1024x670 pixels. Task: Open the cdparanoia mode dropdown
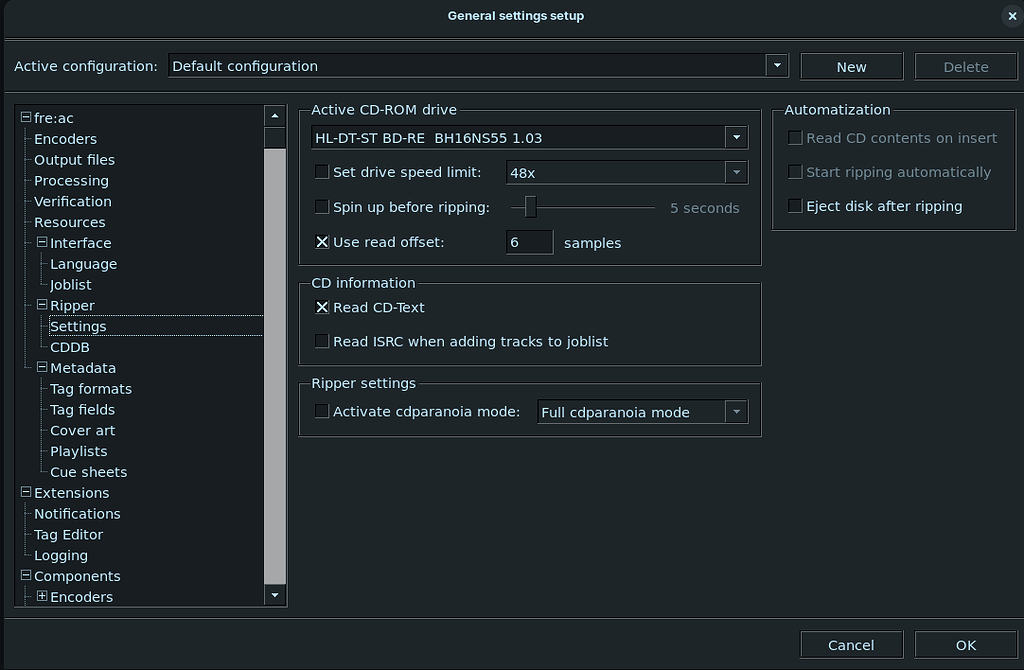(737, 411)
